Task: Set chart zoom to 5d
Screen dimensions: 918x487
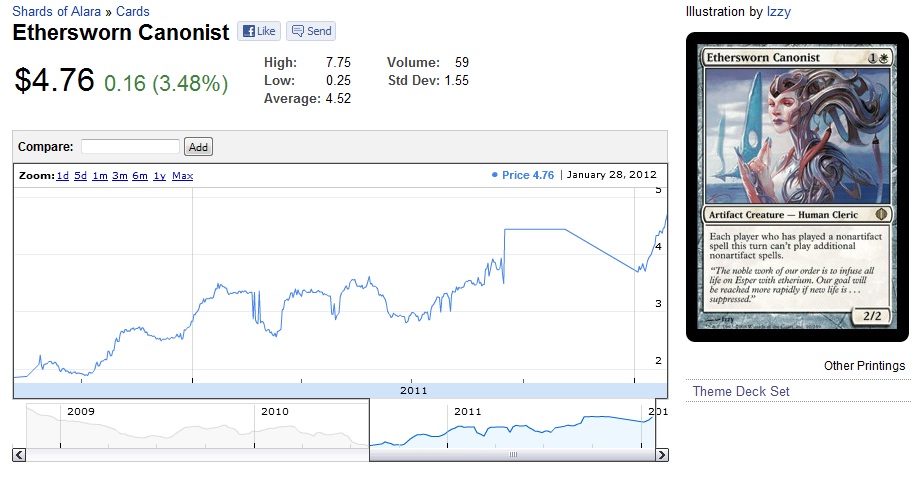Action: (x=80, y=176)
